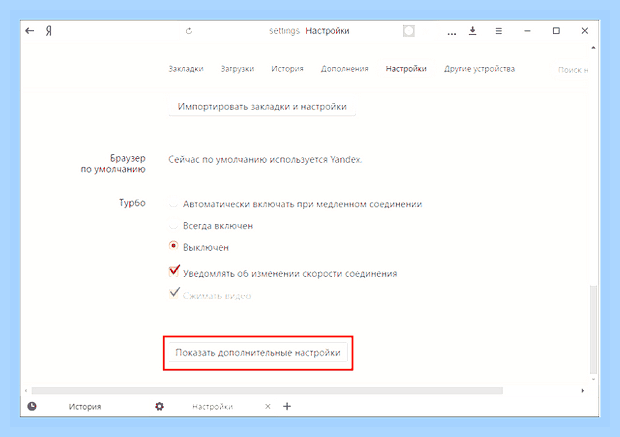Image resolution: width=620 pixels, height=437 pixels.
Task: Open the История section
Action: (287, 69)
